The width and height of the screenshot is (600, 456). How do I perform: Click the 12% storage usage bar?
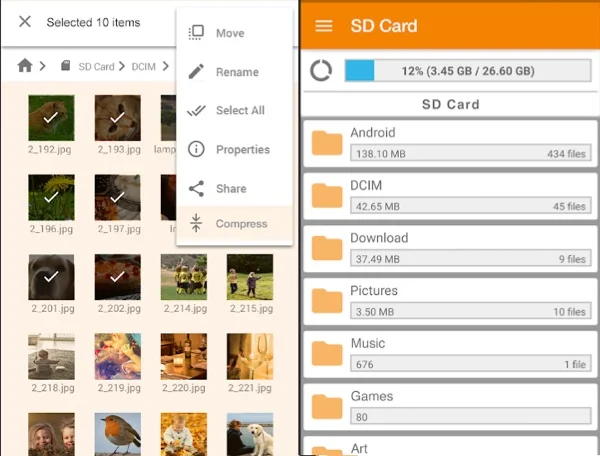coord(468,70)
